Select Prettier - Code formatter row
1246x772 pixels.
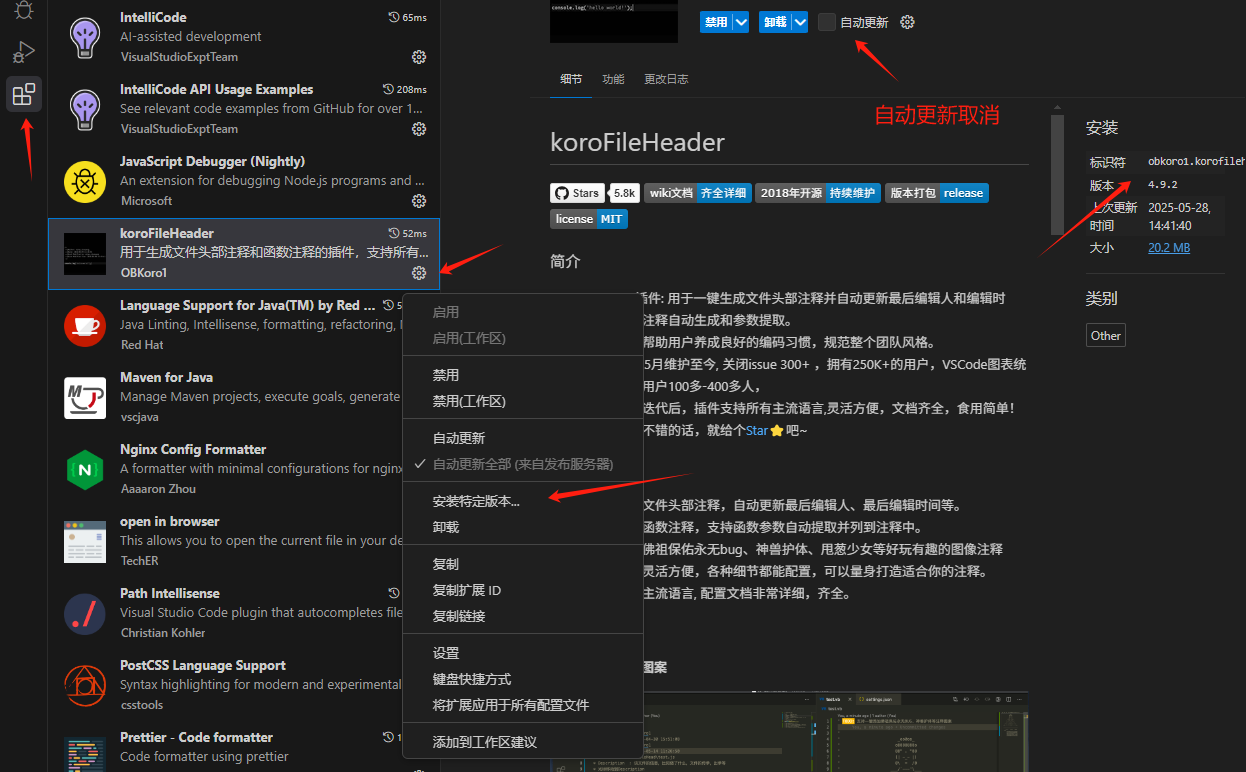(244, 748)
